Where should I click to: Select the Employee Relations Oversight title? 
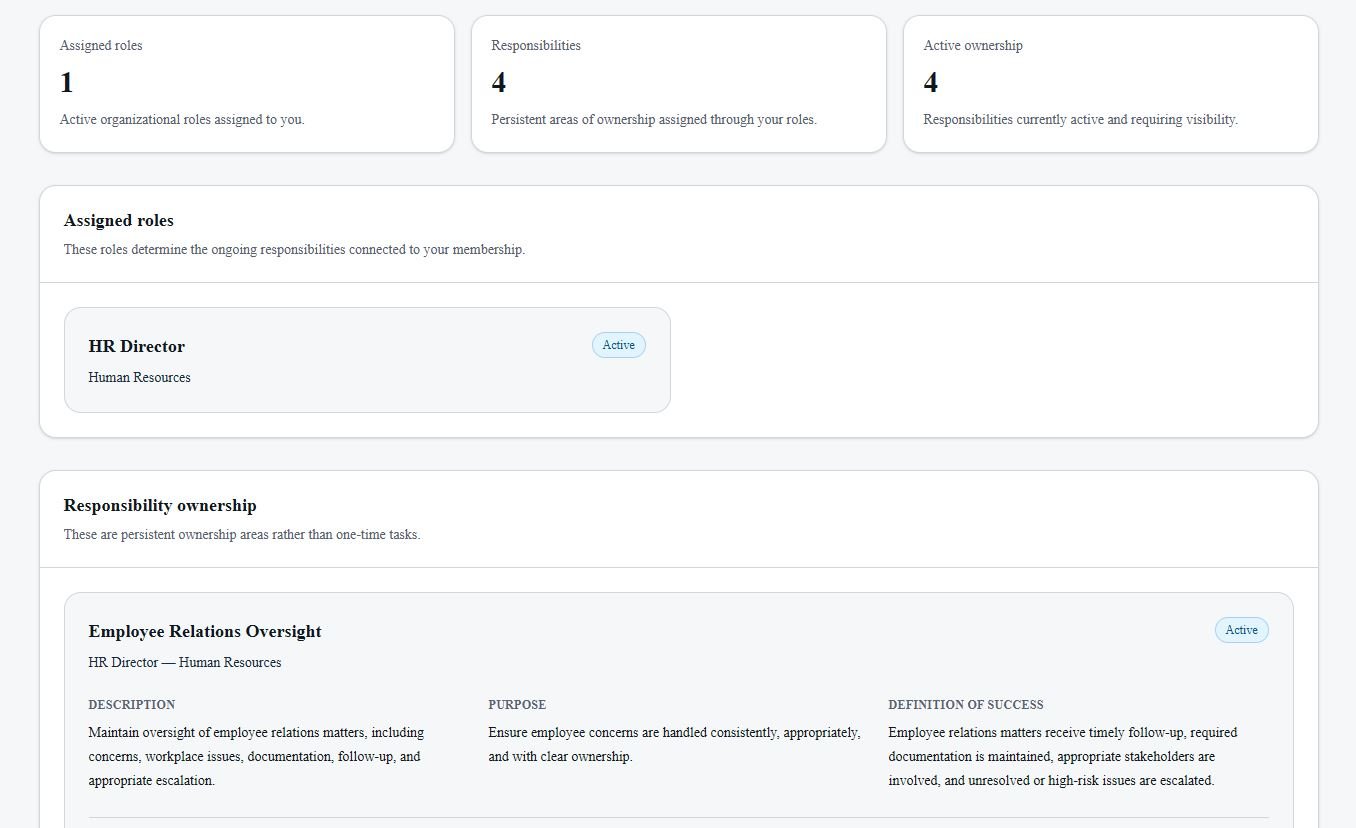pos(205,631)
